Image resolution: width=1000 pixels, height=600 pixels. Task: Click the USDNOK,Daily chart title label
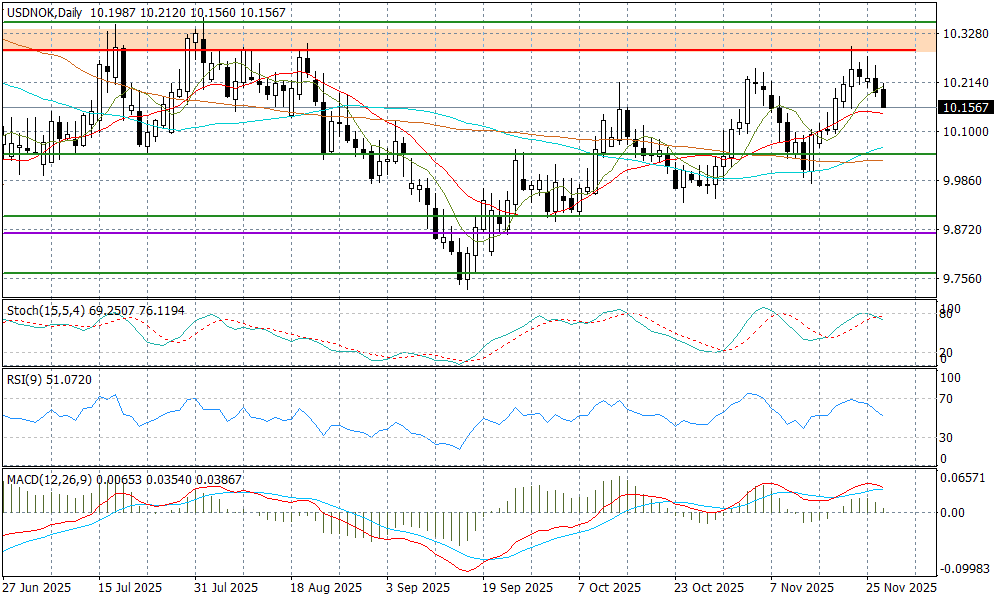click(x=43, y=10)
